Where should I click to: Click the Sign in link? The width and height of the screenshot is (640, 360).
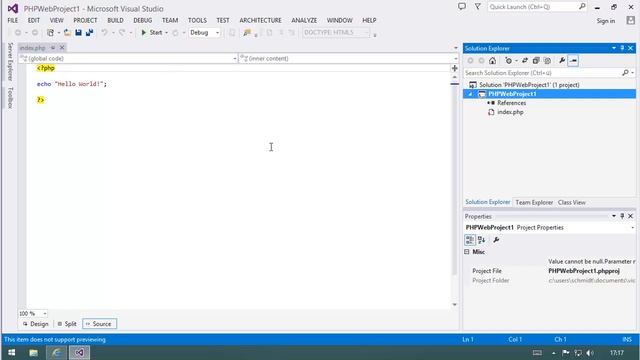606,21
